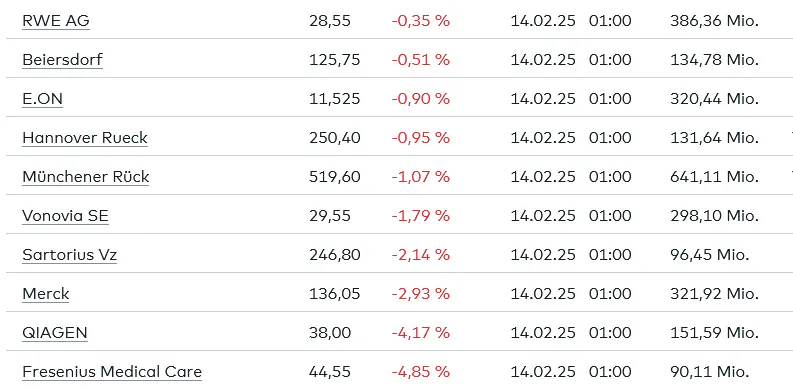Open the Vonovia SE stock page
The image size is (793, 389).
[x=65, y=216]
